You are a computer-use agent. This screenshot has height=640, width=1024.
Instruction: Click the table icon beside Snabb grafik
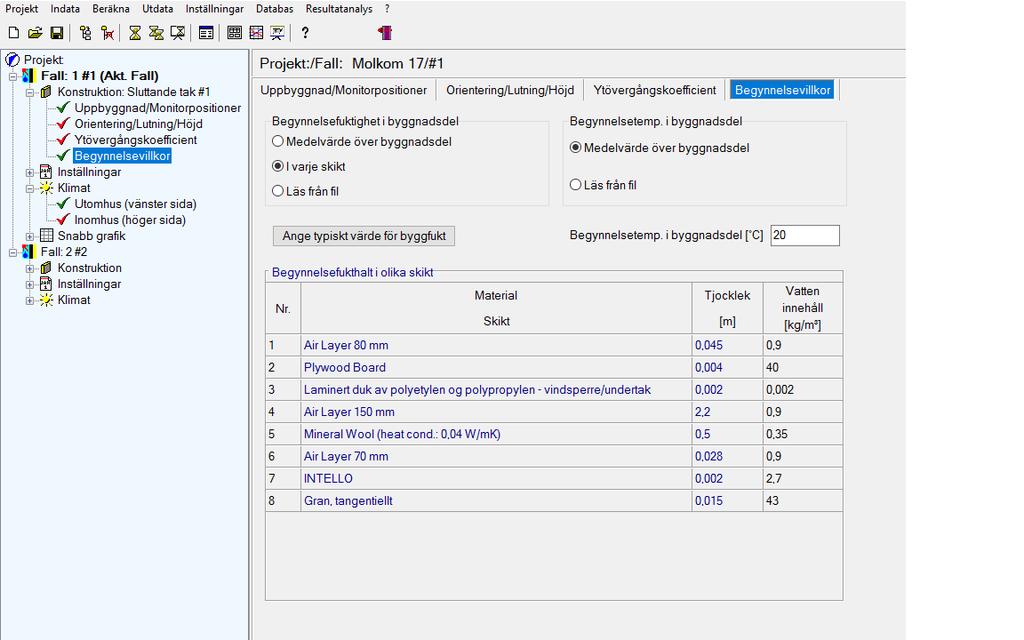pyautogui.click(x=46, y=235)
